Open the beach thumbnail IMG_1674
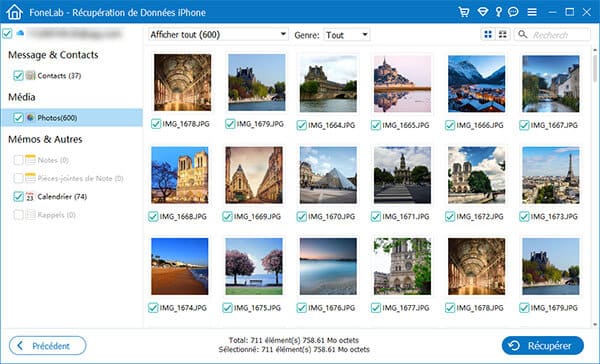The height and width of the screenshot is (364, 600). 179,266
